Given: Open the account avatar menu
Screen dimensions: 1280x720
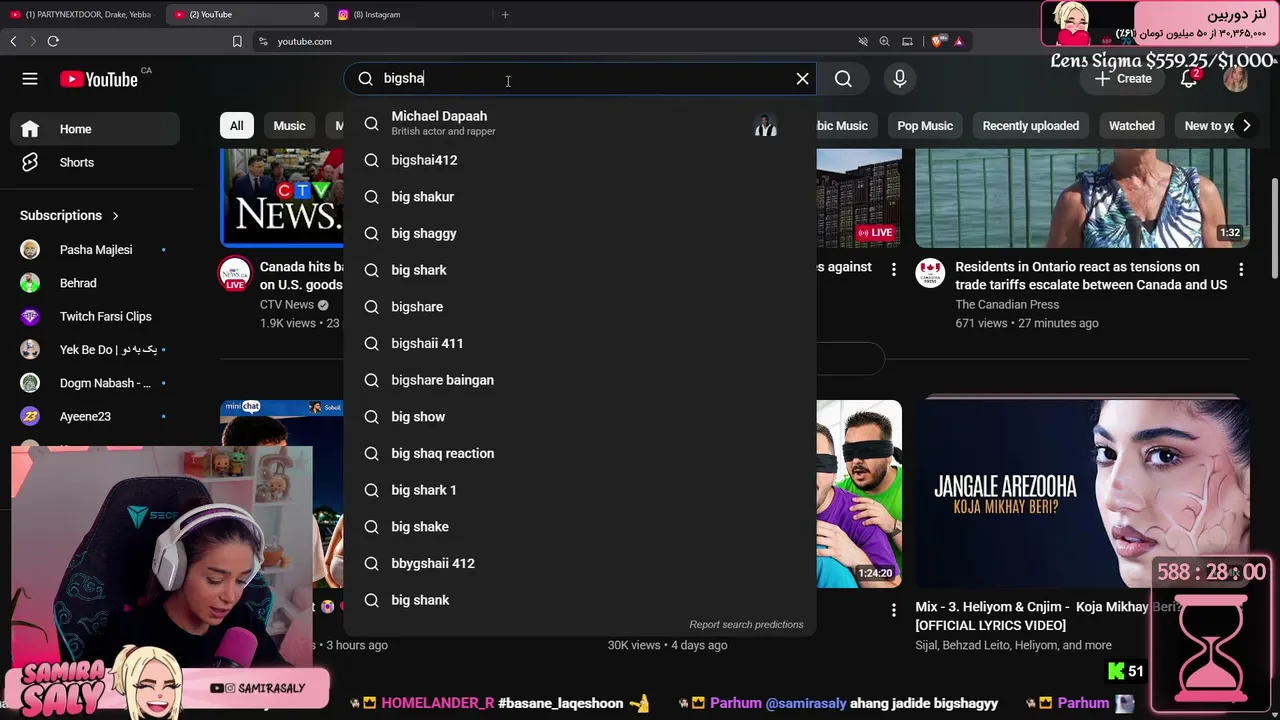Looking at the screenshot, I should [1236, 79].
